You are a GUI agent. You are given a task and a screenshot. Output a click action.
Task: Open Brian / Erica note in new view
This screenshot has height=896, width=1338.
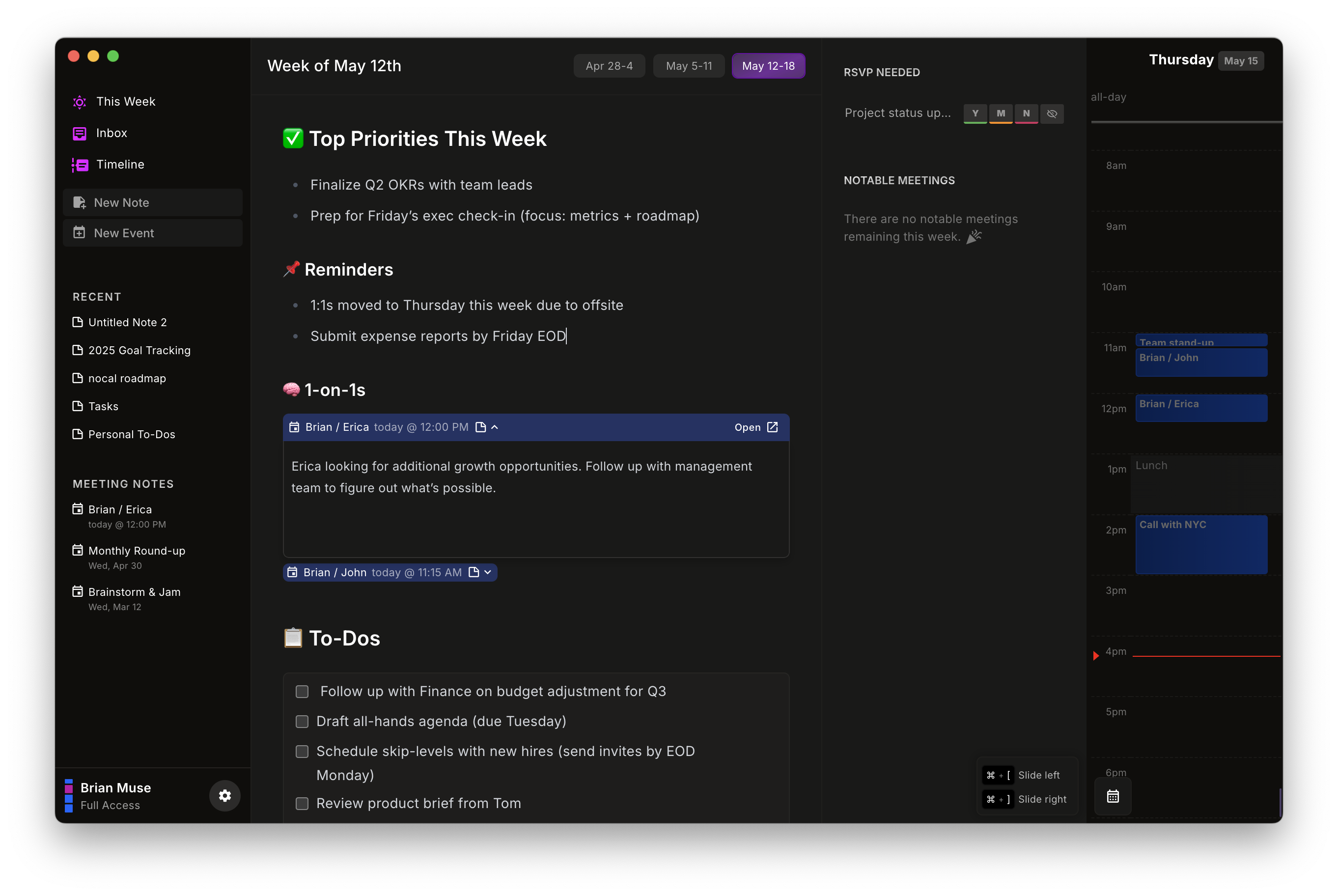click(x=756, y=427)
